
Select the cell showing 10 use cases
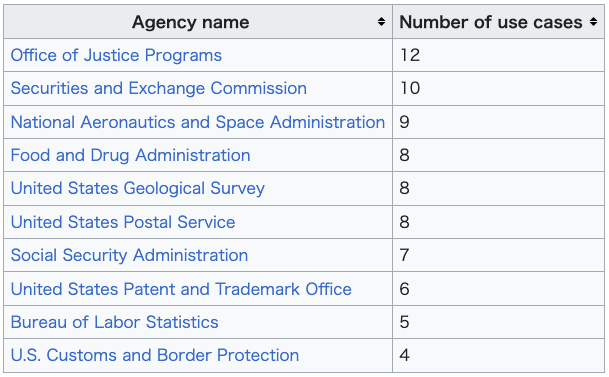(x=498, y=88)
